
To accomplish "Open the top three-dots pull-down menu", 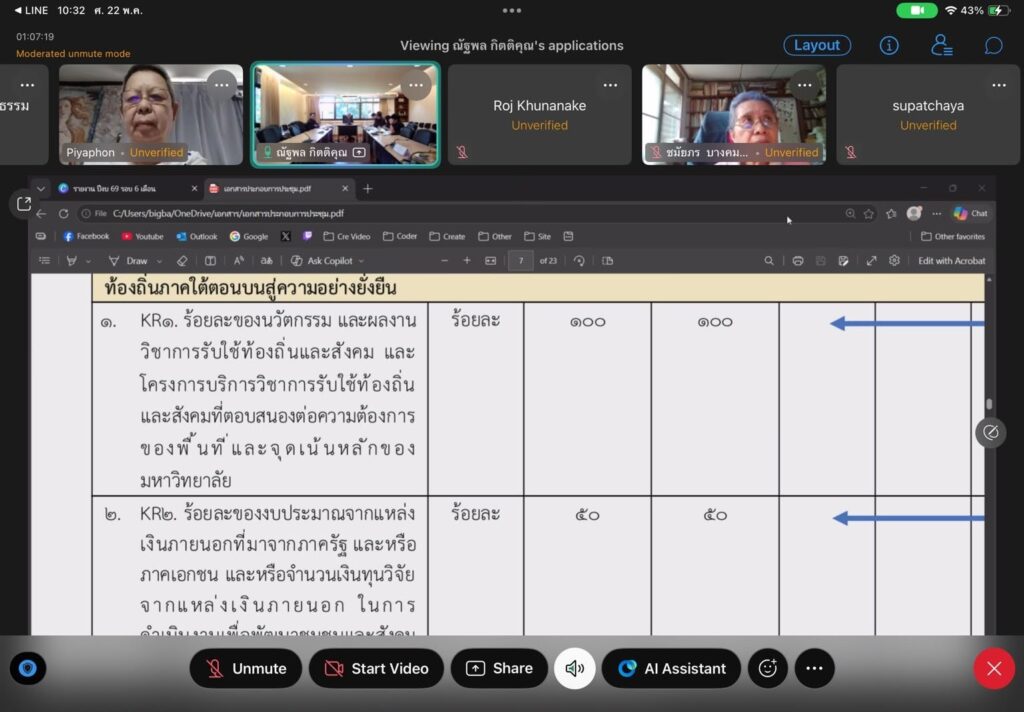I will pos(512,10).
